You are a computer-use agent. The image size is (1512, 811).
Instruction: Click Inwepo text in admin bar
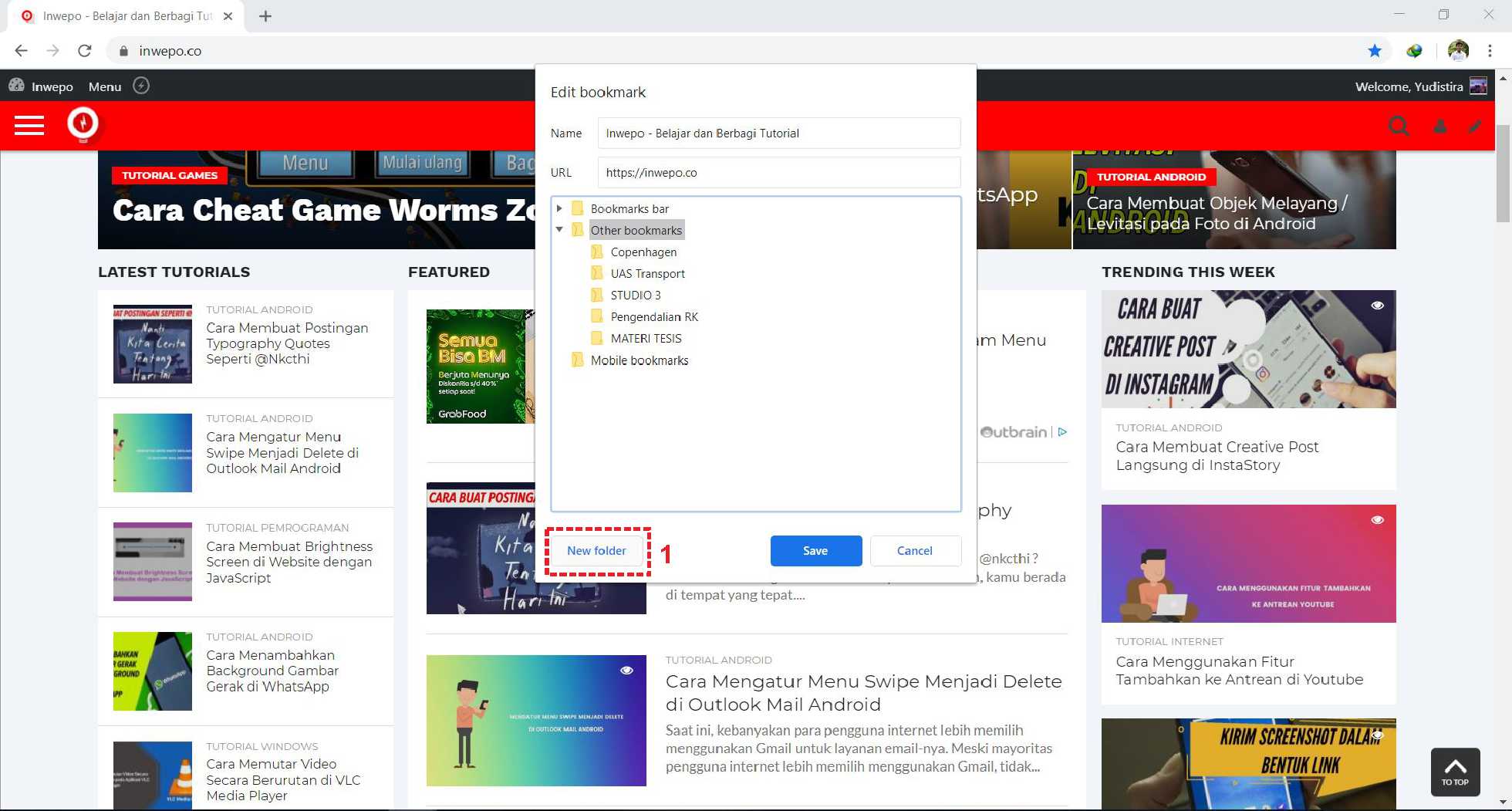click(x=52, y=86)
